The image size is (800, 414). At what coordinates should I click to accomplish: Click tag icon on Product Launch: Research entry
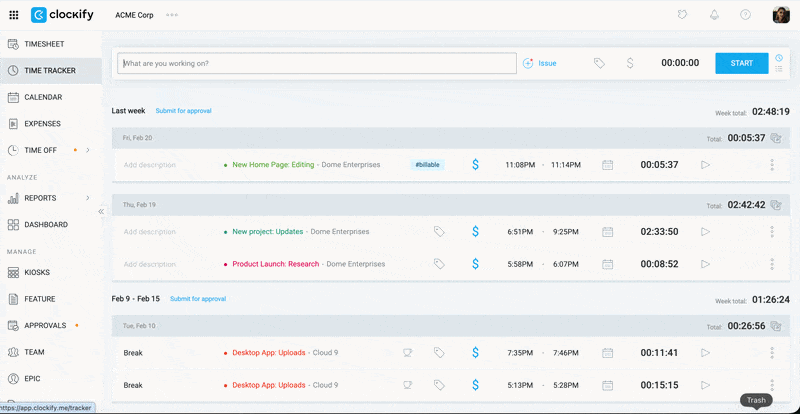tap(438, 264)
